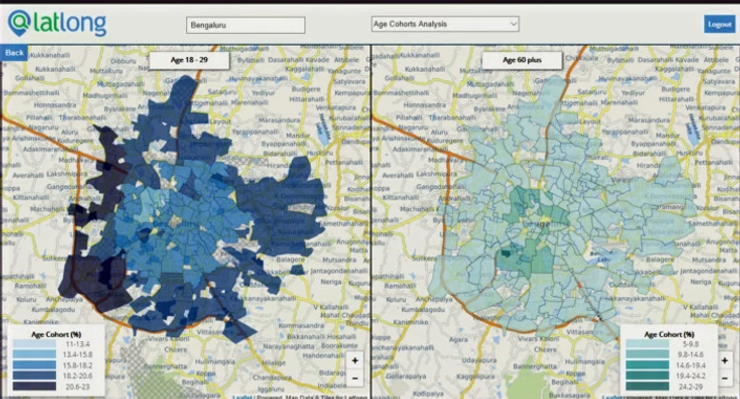The image size is (740, 399).
Task: Click the Leaflet attribution link on the left map
Action: (x=243, y=397)
